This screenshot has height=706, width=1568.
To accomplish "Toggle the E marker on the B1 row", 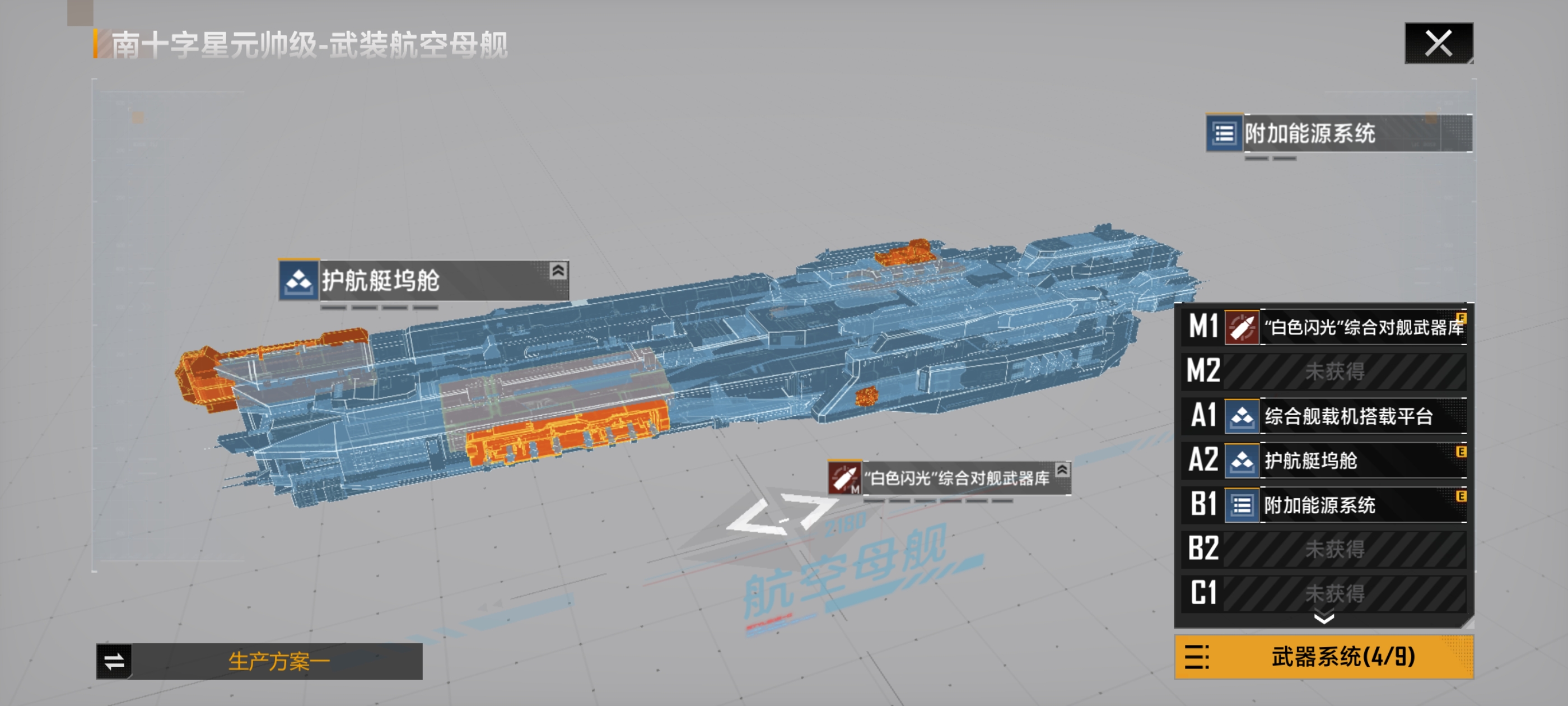I will point(1460,496).
